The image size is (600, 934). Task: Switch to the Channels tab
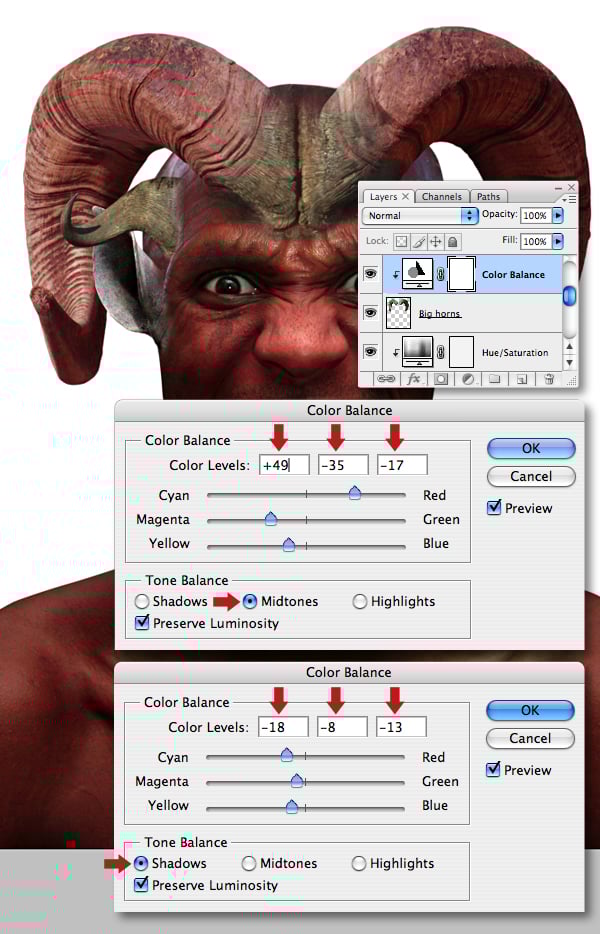pos(442,197)
